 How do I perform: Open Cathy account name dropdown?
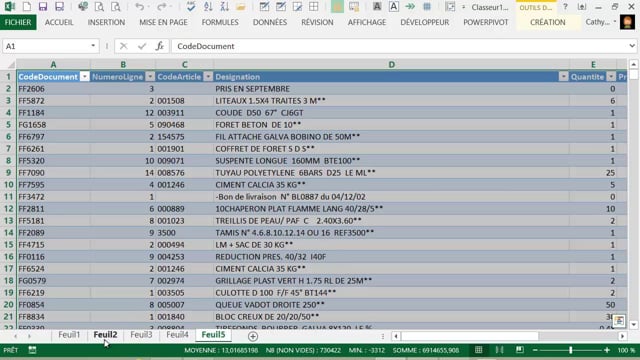pyautogui.click(x=615, y=22)
